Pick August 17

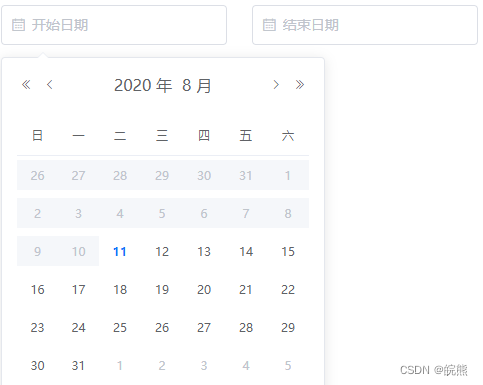pos(79,289)
